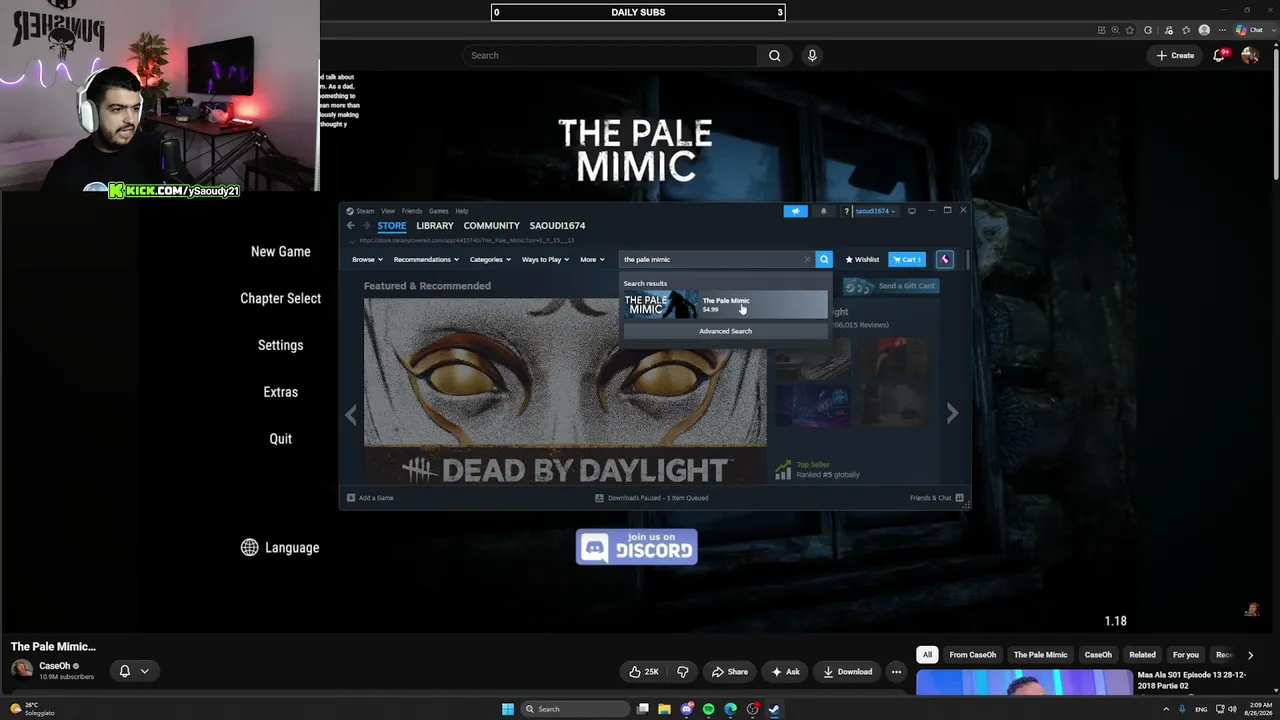1280x720 pixels.
Task: Click Dead by Daylight featured banner
Action: 565,391
